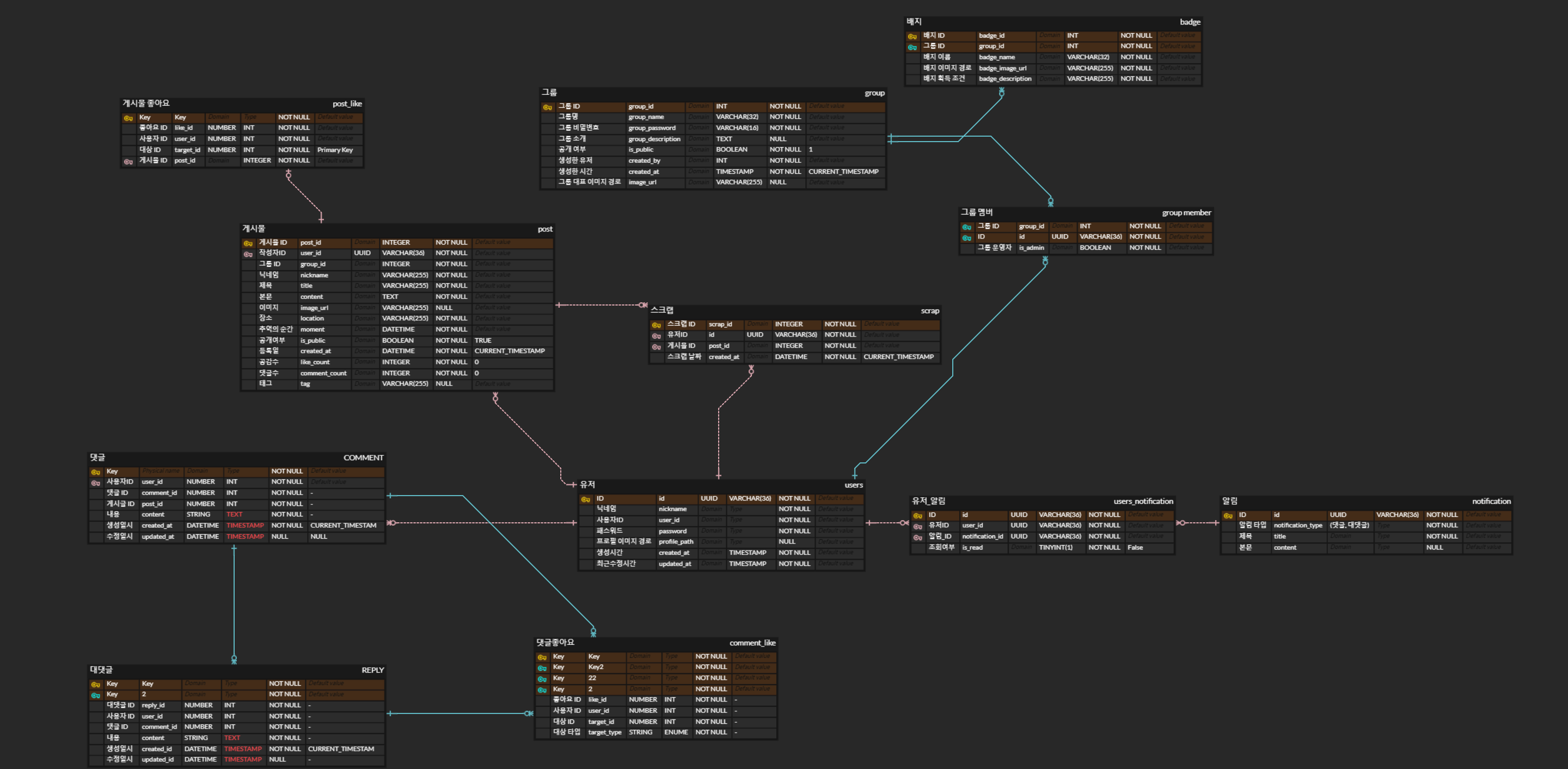Click the yellow key icon for id in users table
This screenshot has height=769, width=1568.
pyautogui.click(x=586, y=499)
